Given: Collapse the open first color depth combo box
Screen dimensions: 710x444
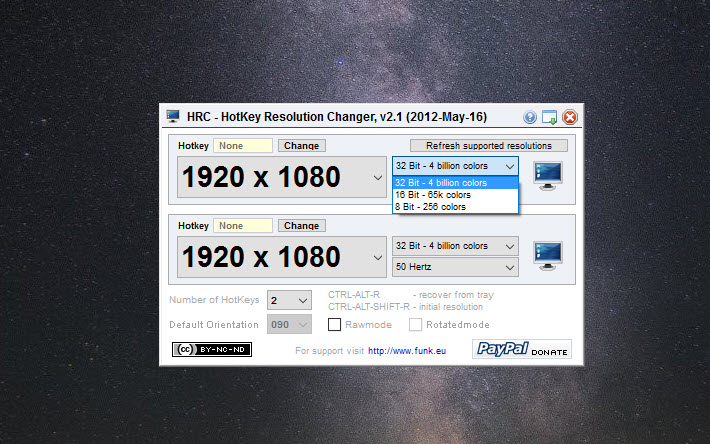Looking at the screenshot, I should (x=455, y=166).
